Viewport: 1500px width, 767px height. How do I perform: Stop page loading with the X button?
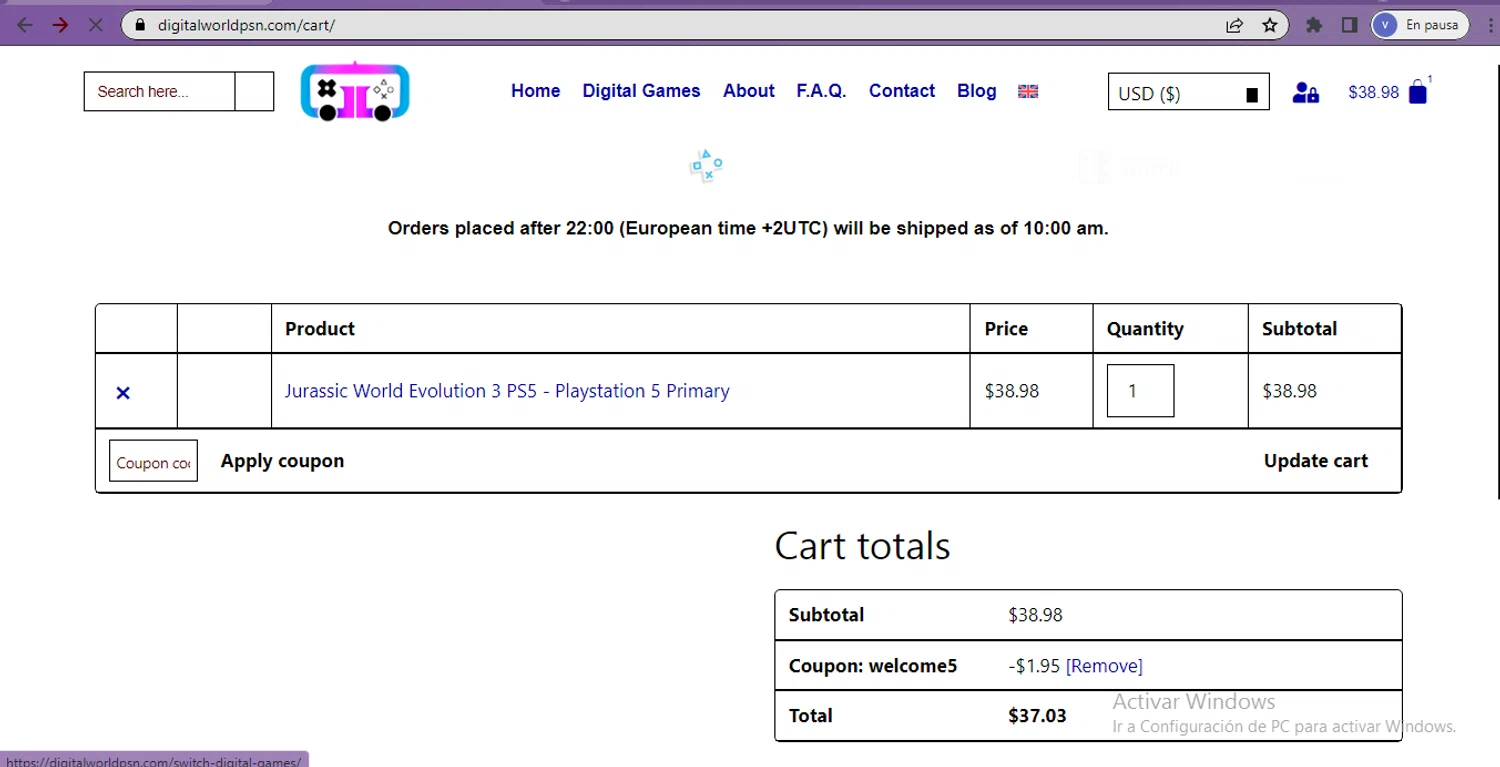[95, 25]
